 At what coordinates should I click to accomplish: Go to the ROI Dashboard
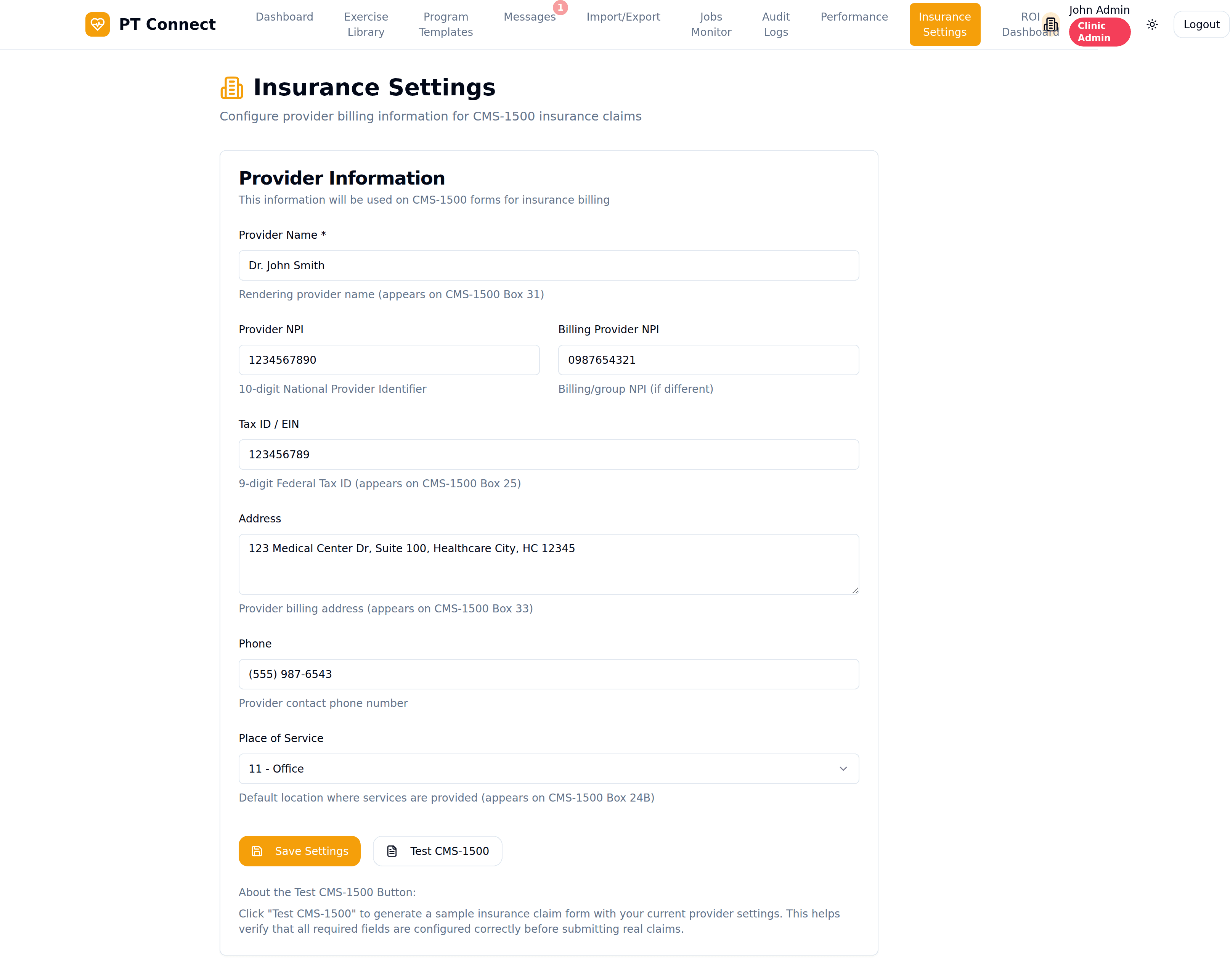[1027, 24]
